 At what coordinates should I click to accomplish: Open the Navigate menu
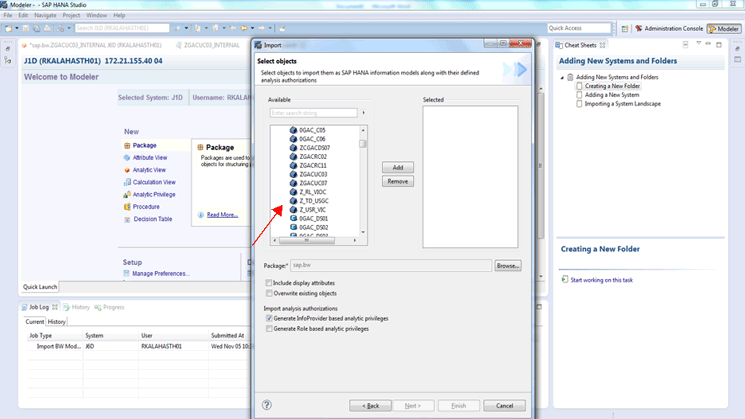click(x=45, y=15)
